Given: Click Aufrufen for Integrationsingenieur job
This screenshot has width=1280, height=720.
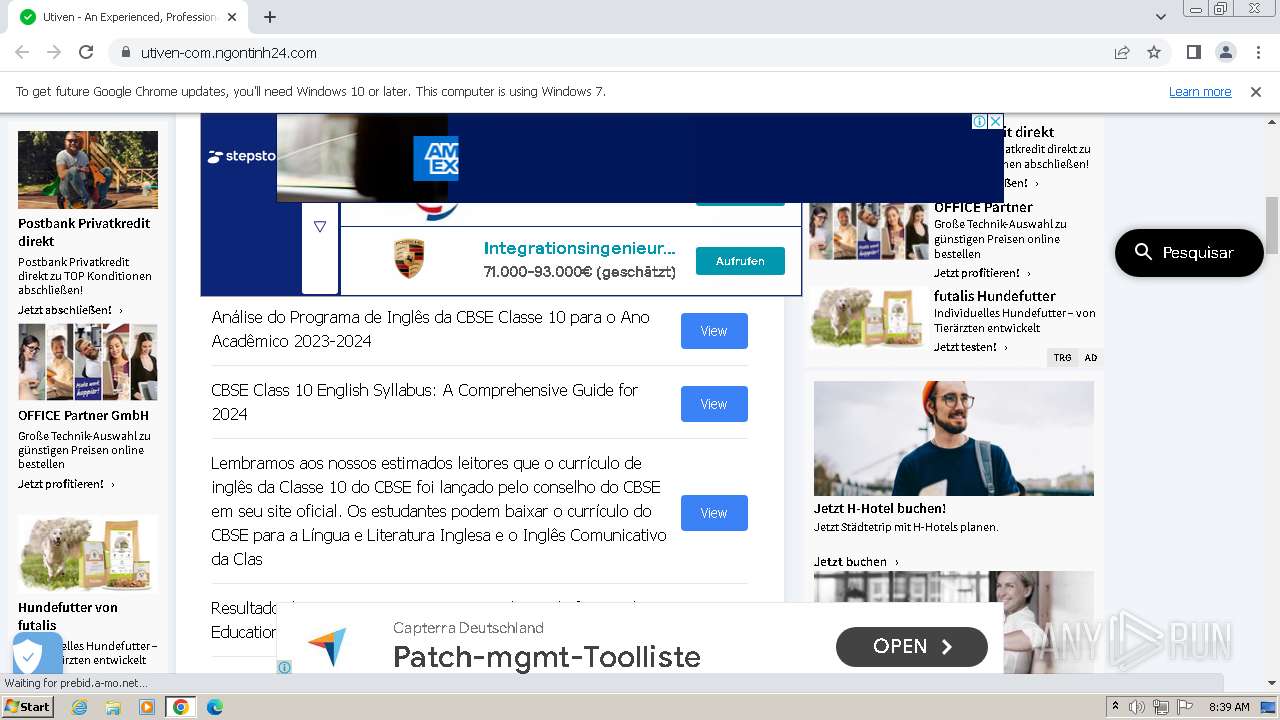Looking at the screenshot, I should 740,261.
